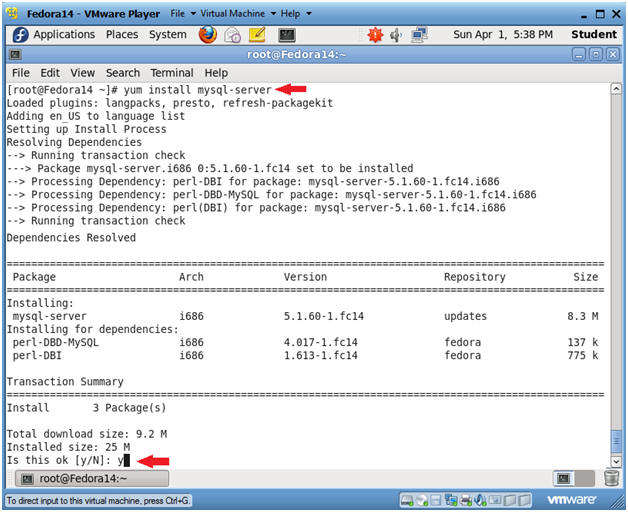Click the VMware floppy status icon

point(436,500)
